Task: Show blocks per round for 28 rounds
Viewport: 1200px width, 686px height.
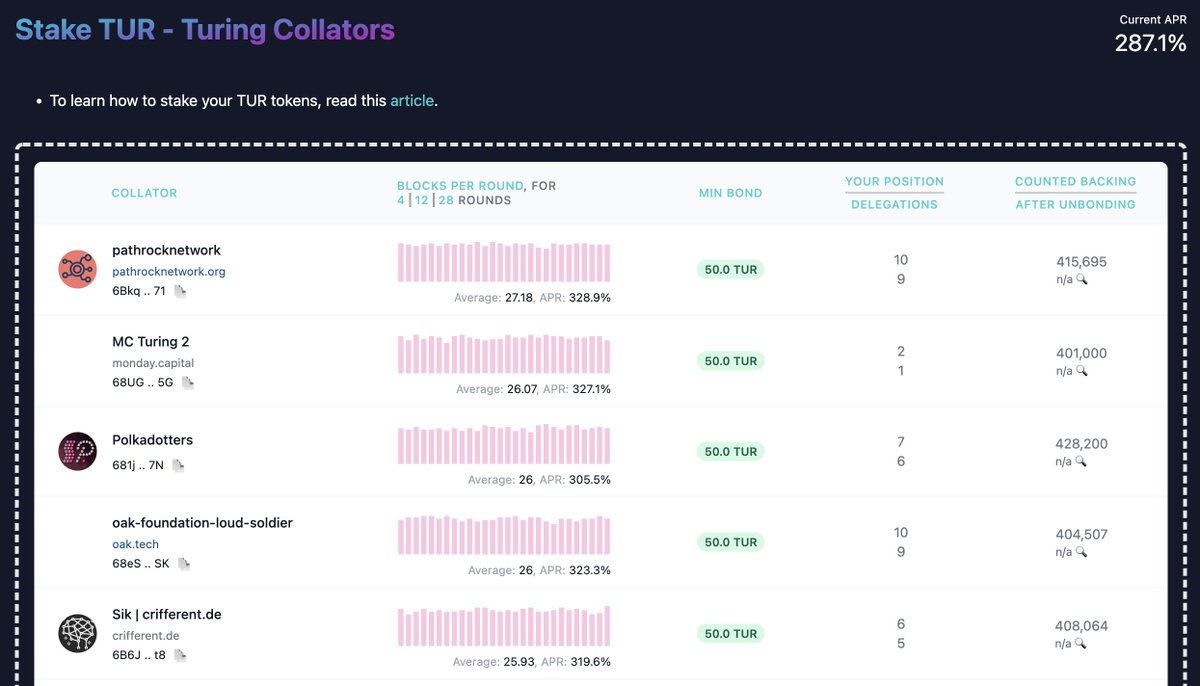Action: (x=446, y=201)
